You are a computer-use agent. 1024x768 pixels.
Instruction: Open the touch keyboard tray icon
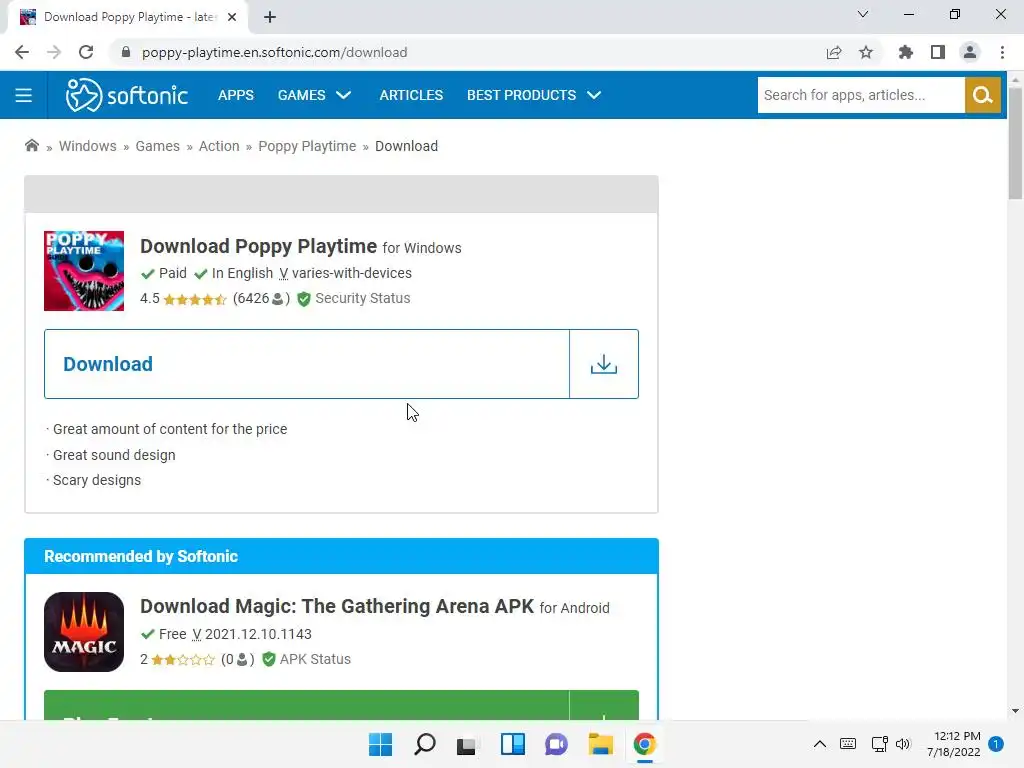[x=848, y=744]
